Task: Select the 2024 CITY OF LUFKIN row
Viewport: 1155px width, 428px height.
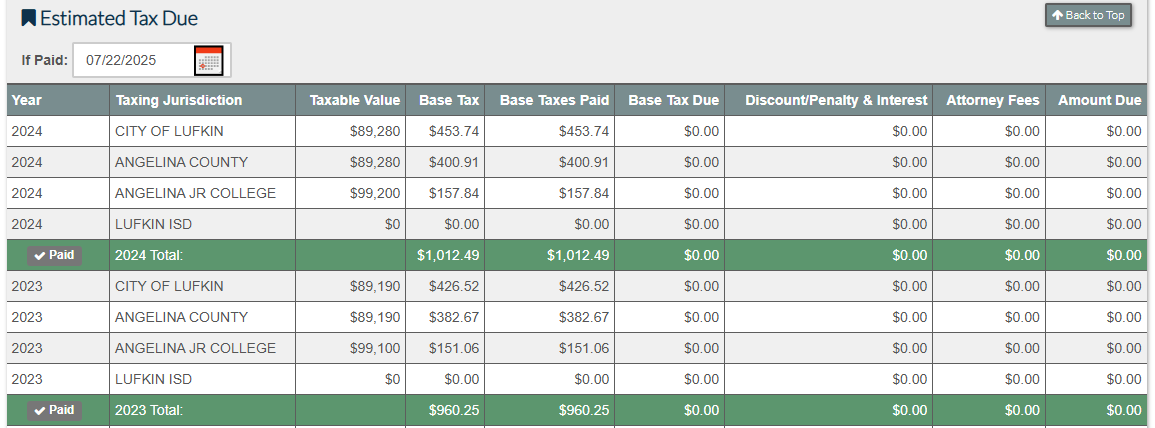Action: coord(167,131)
